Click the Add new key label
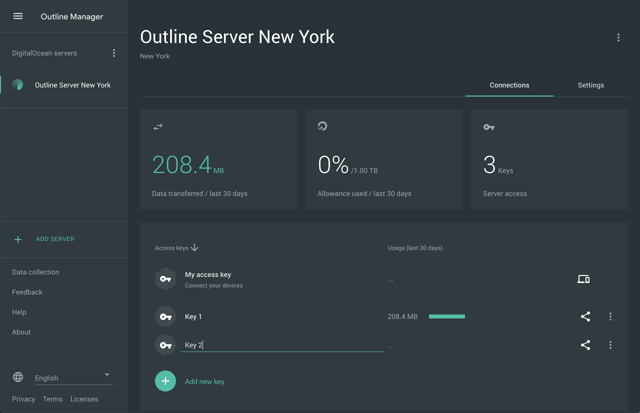The width and height of the screenshot is (640, 413). click(205, 382)
